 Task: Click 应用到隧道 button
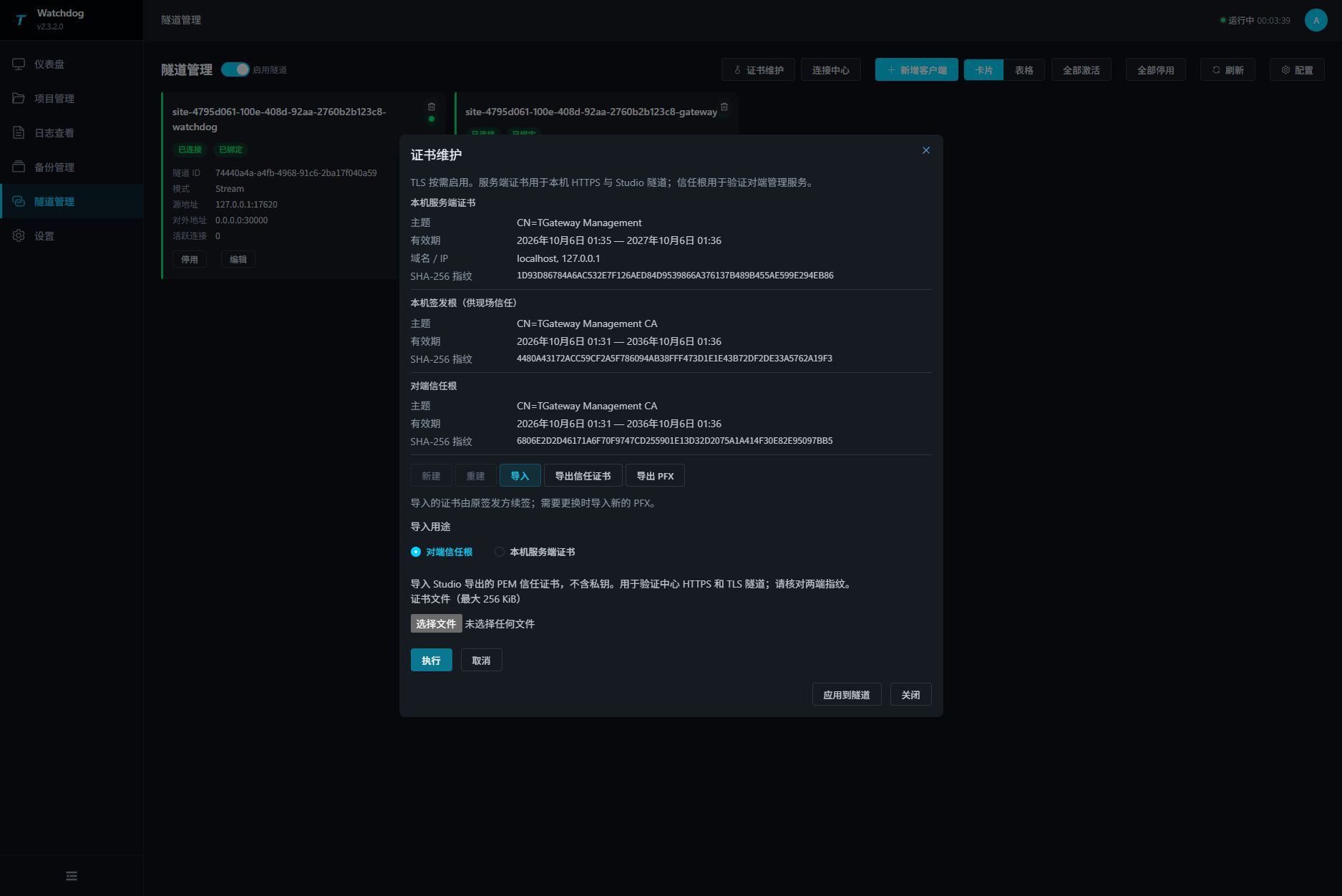(847, 695)
